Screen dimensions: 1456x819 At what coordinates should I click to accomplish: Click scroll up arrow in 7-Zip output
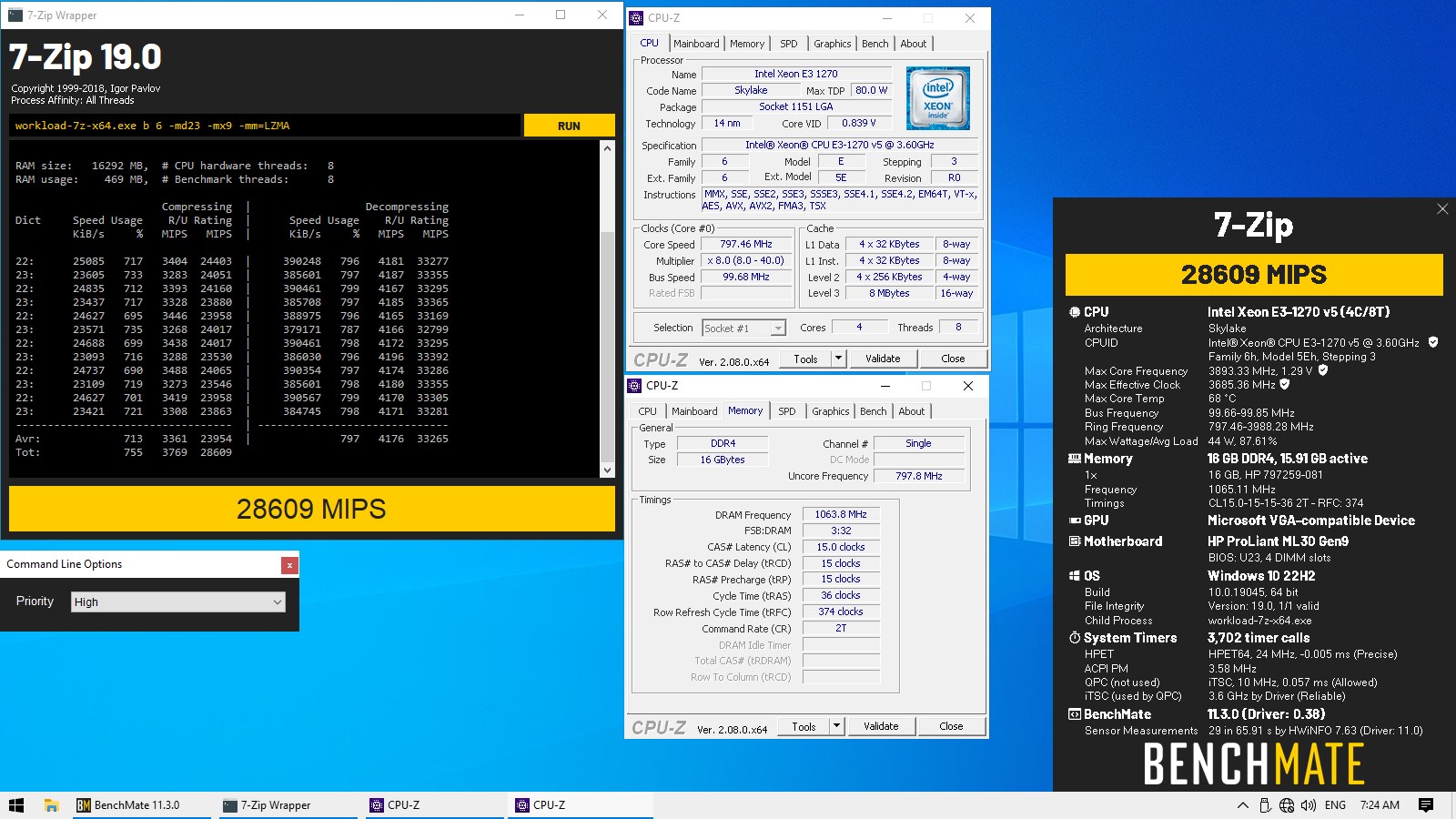point(608,148)
